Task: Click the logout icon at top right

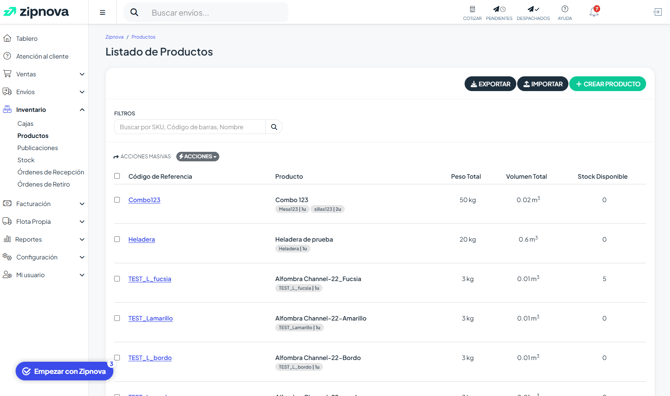Action: (658, 12)
